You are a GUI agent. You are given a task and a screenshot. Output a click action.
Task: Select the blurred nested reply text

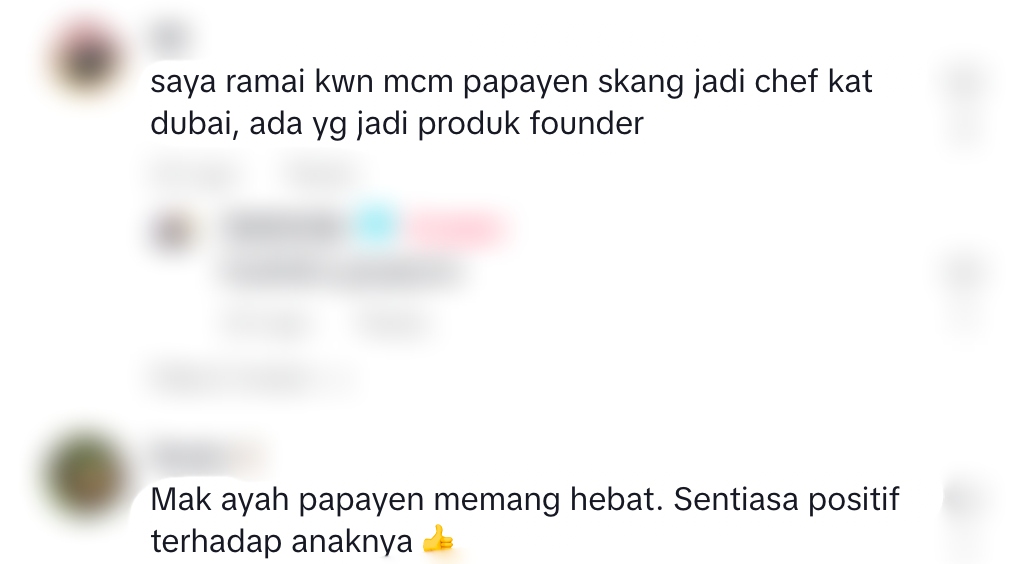coord(345,272)
